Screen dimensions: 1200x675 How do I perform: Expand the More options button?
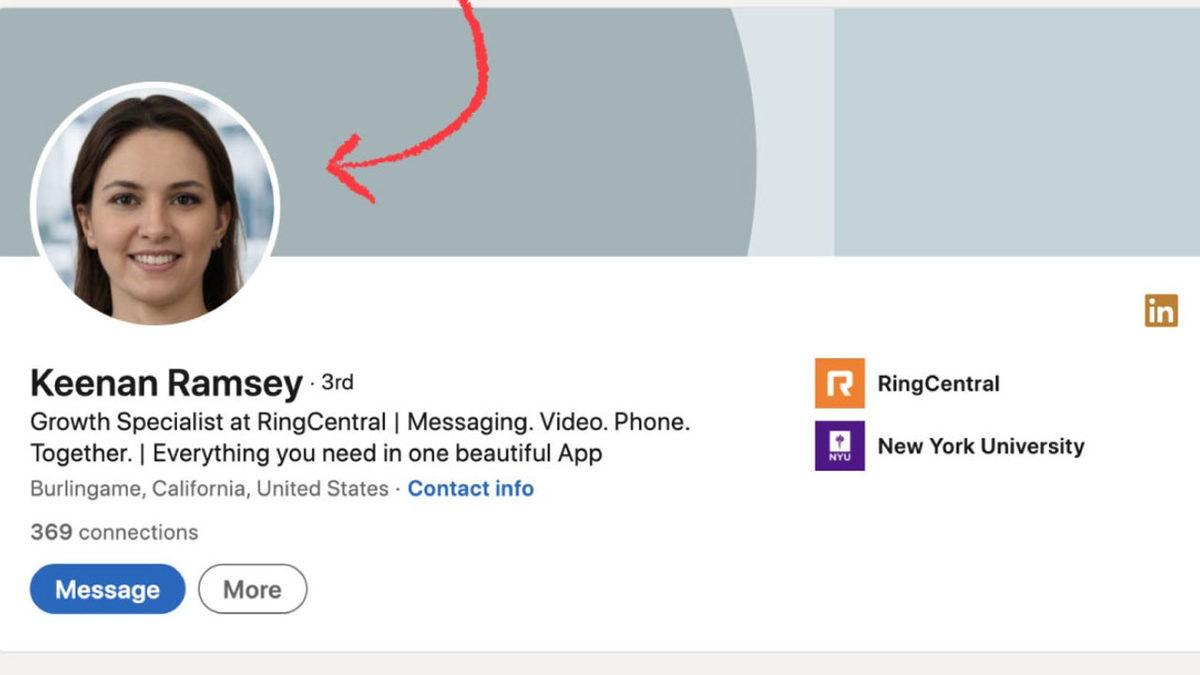coord(252,589)
